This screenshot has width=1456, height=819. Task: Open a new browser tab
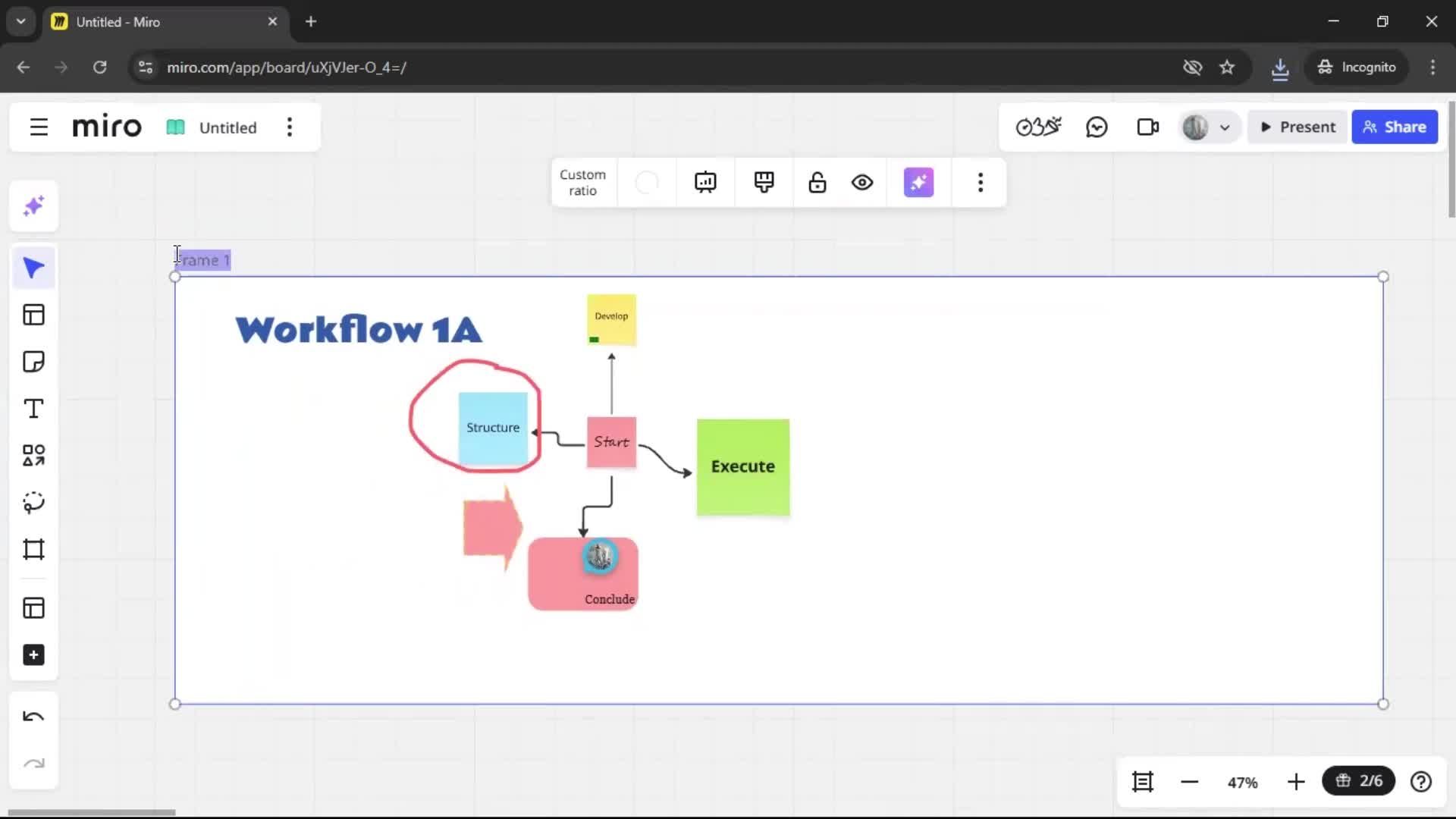[311, 21]
